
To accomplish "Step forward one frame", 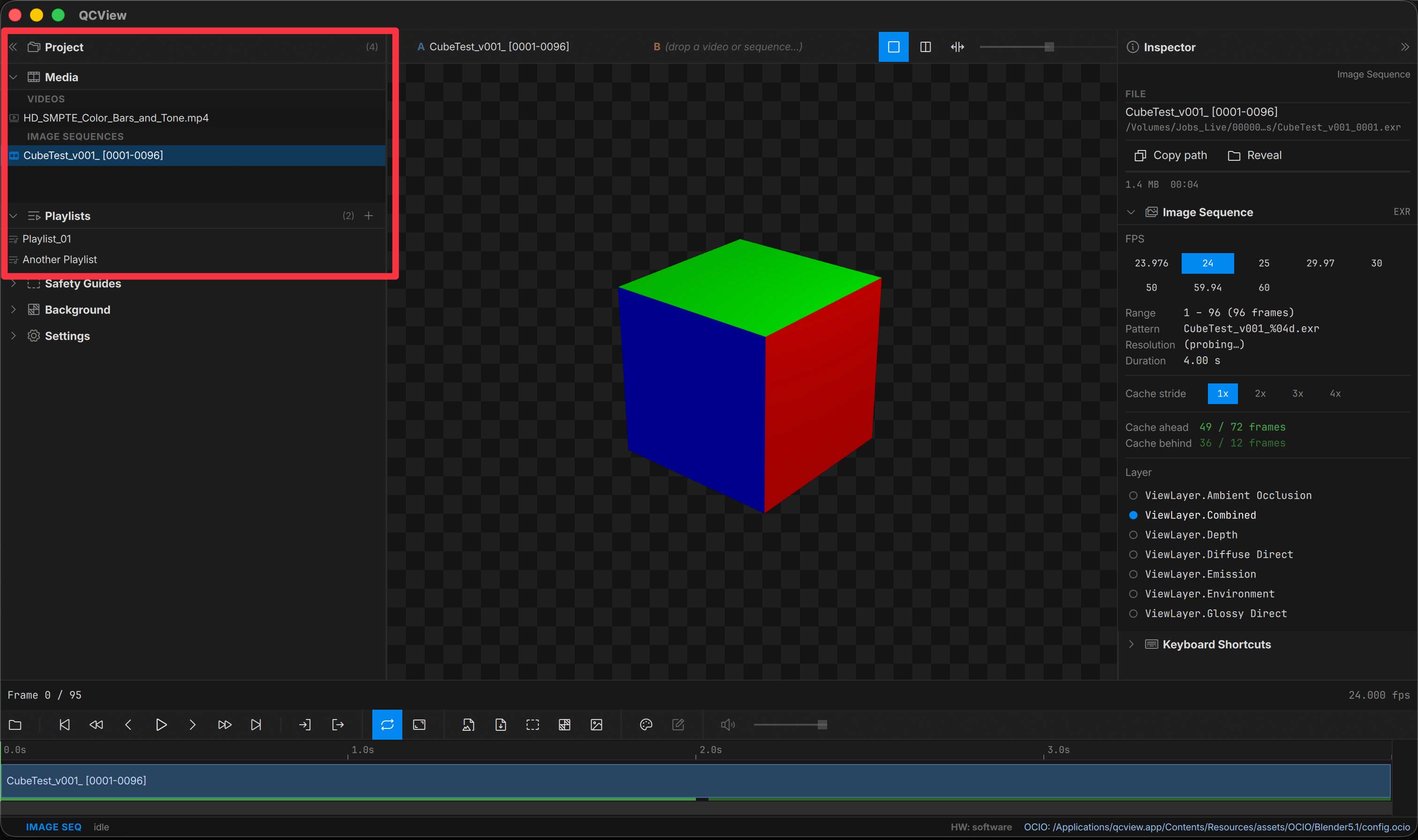I will click(192, 725).
